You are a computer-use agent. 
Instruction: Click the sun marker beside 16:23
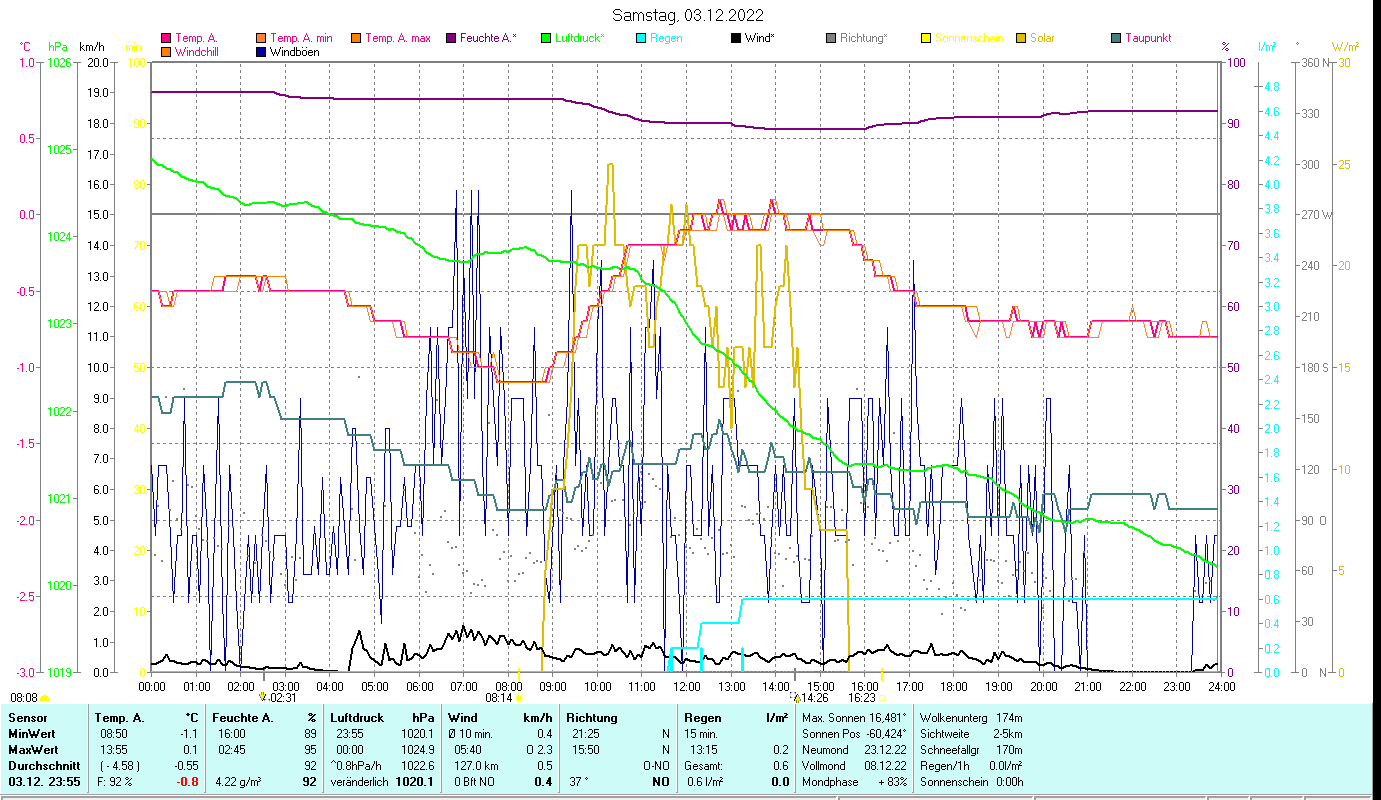pyautogui.click(x=882, y=698)
